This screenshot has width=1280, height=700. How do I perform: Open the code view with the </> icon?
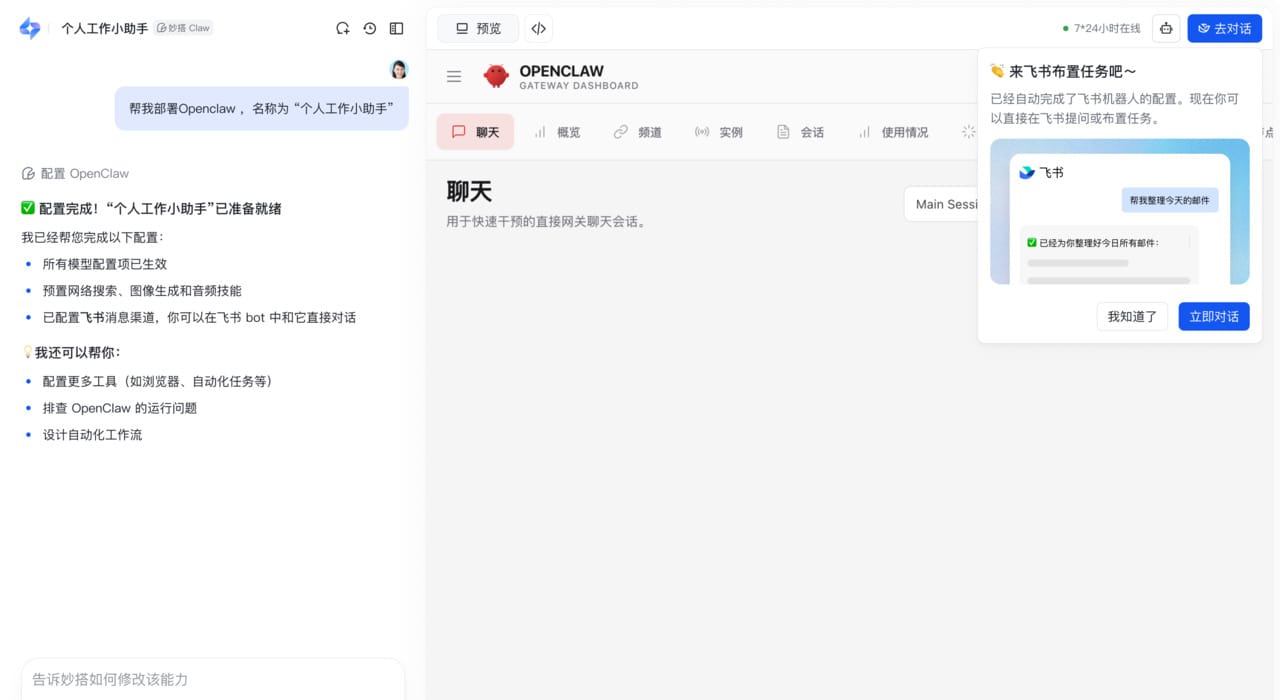click(538, 28)
